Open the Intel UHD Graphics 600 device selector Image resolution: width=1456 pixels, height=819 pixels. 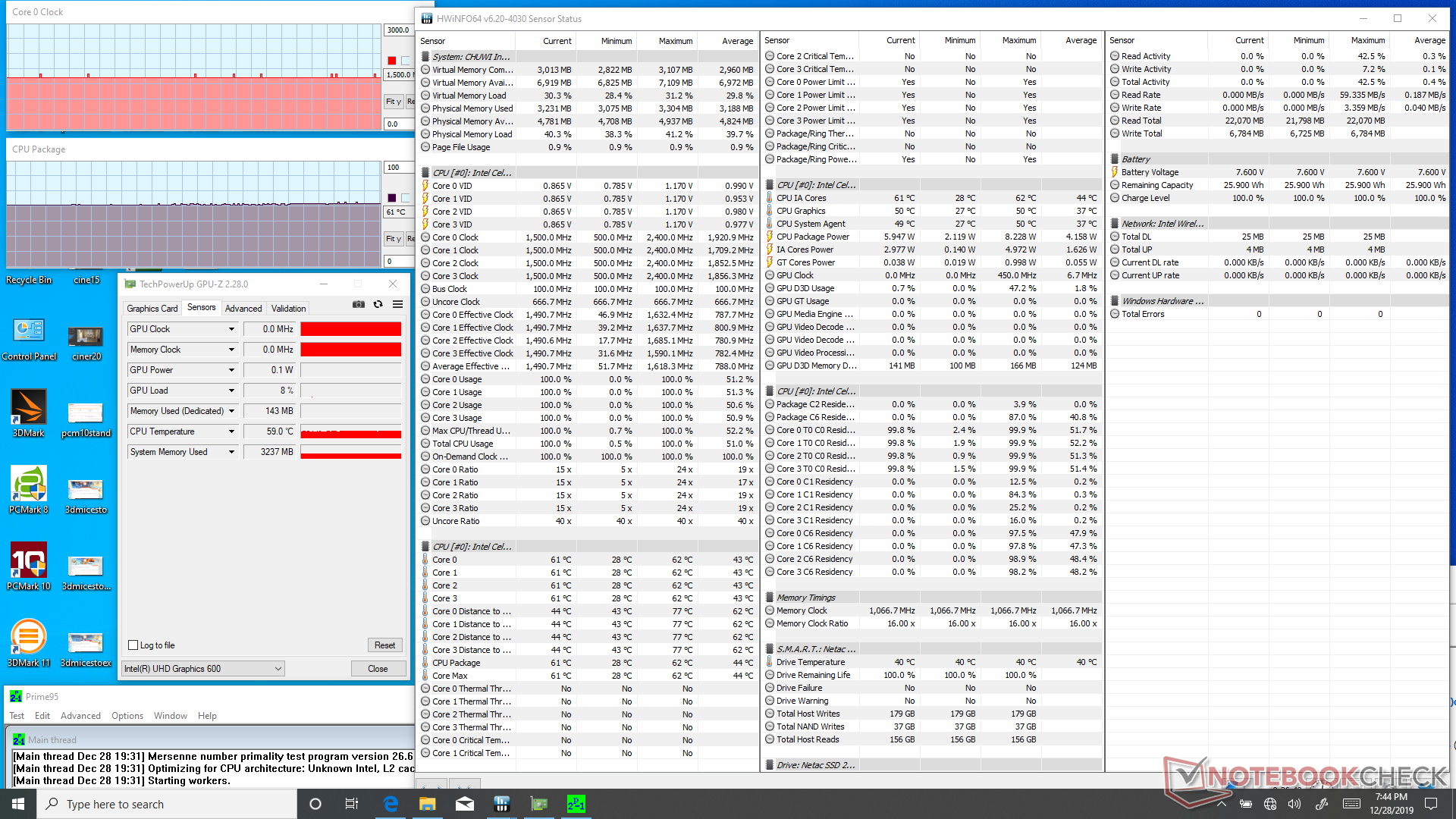click(202, 669)
